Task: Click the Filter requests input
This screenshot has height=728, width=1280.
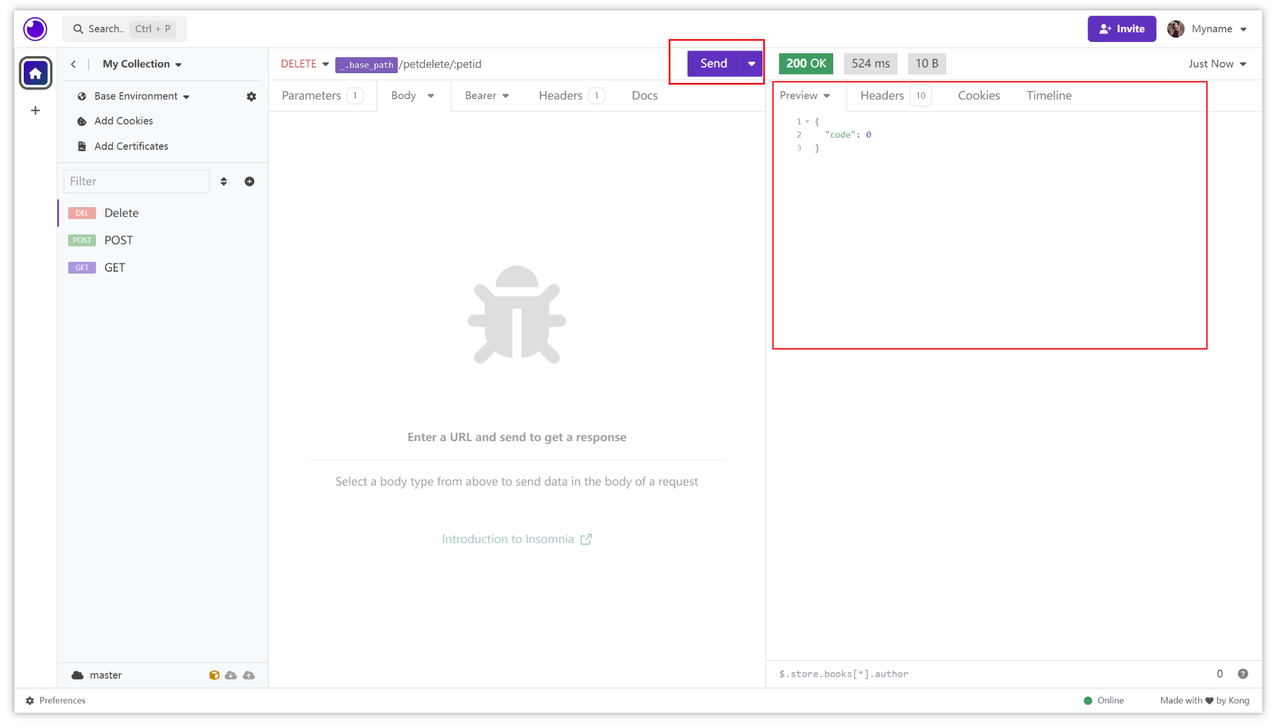Action: [x=137, y=181]
